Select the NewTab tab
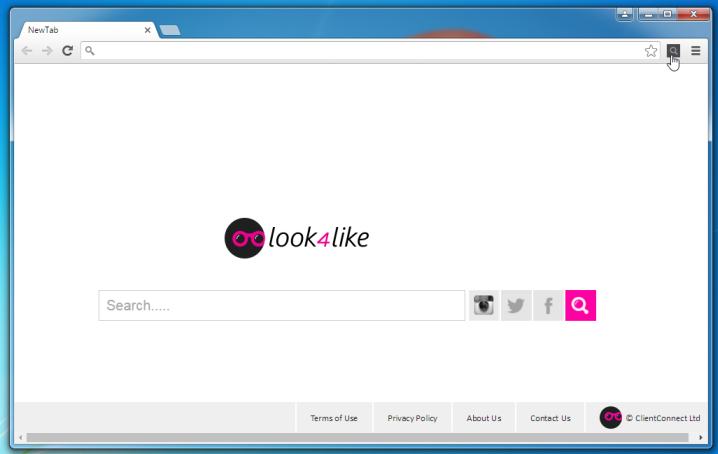Screen dimensions: 718x454 tap(87, 30)
